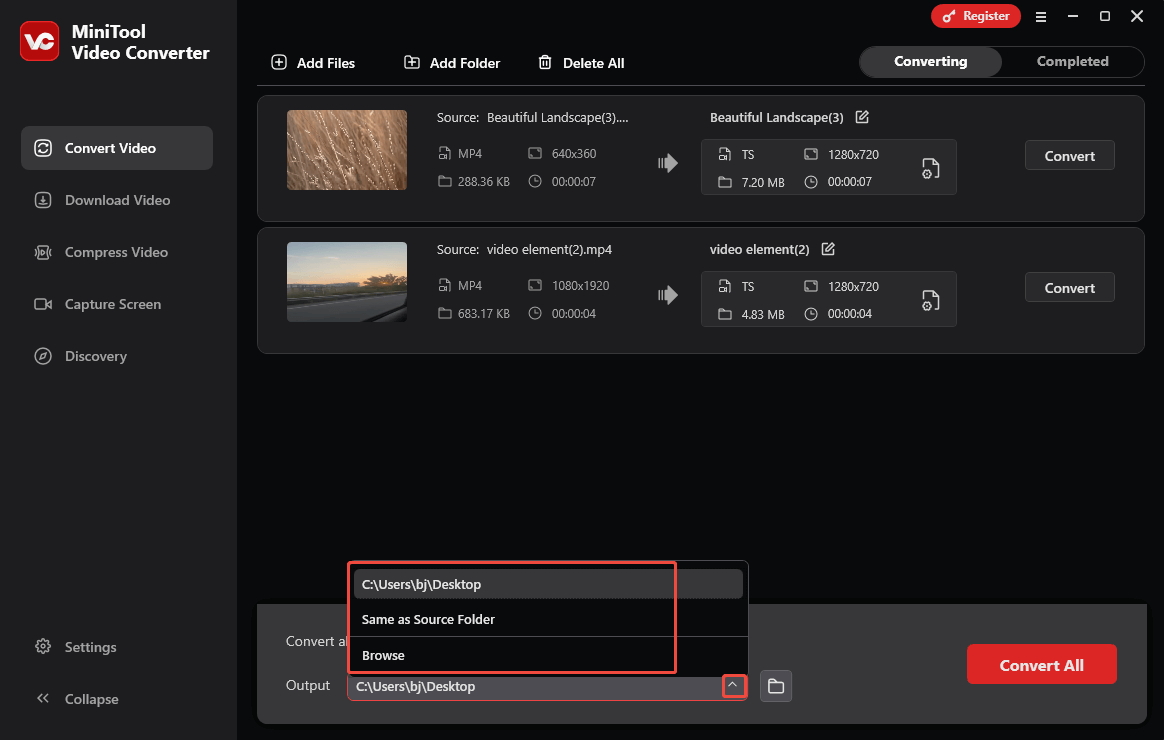Choose C:\Users\bj\Desktop in the output list
Screen dimensions: 1164x740
(548, 584)
